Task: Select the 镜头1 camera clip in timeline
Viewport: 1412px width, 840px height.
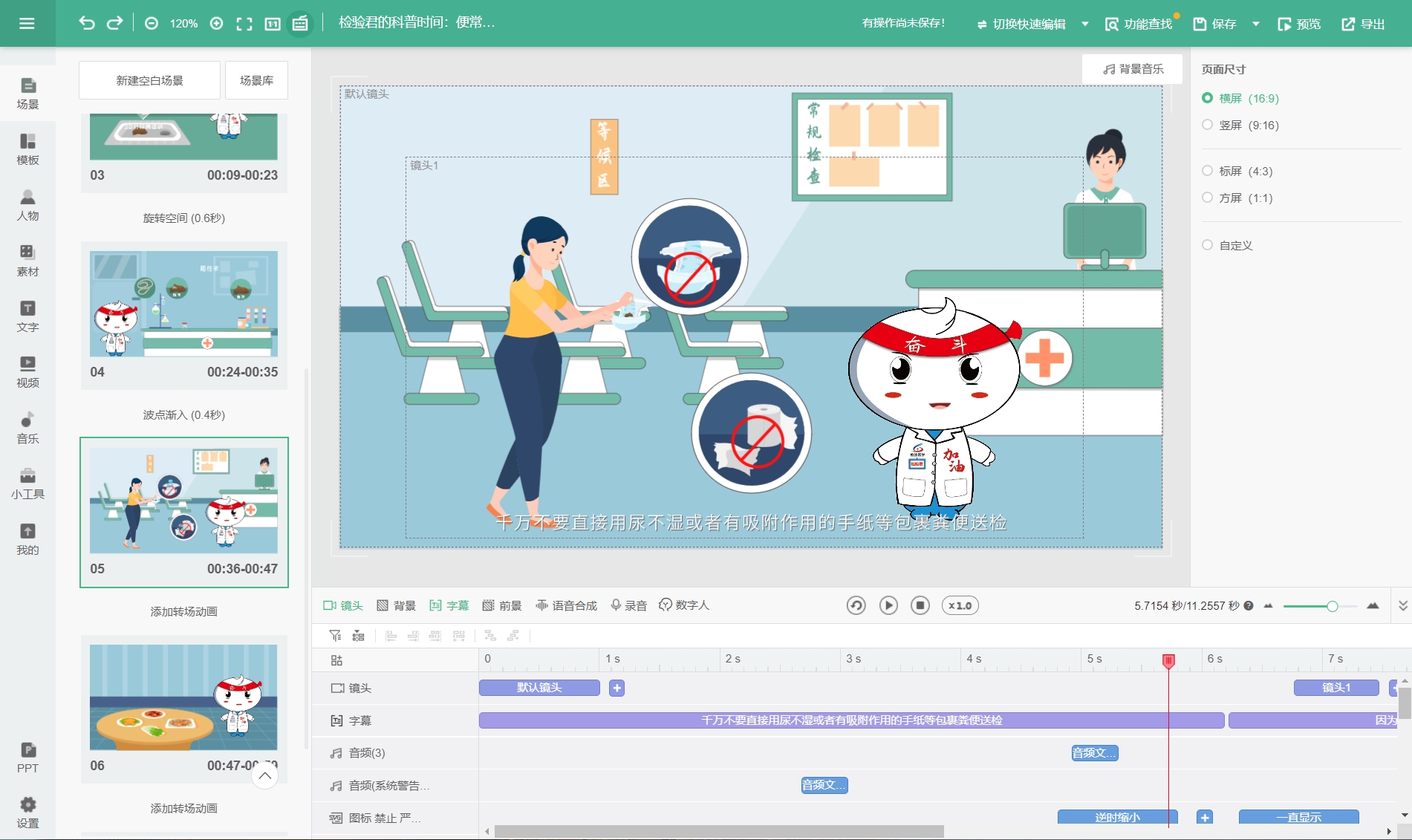Action: pos(1336,688)
